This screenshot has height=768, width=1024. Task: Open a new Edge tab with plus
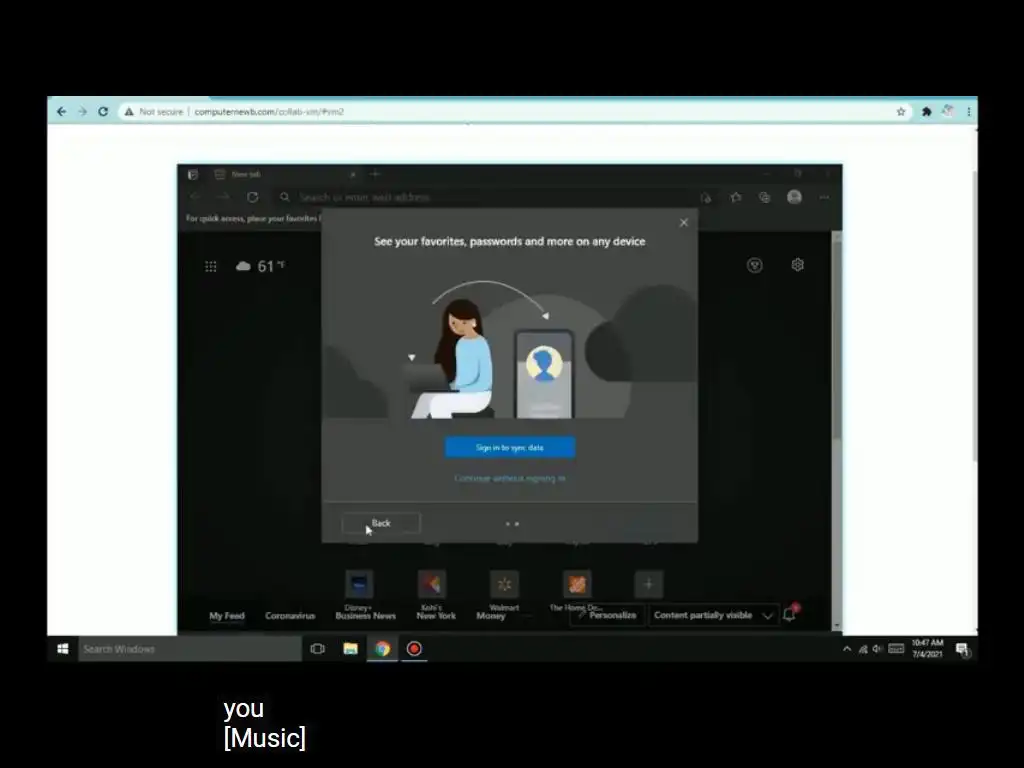[375, 174]
